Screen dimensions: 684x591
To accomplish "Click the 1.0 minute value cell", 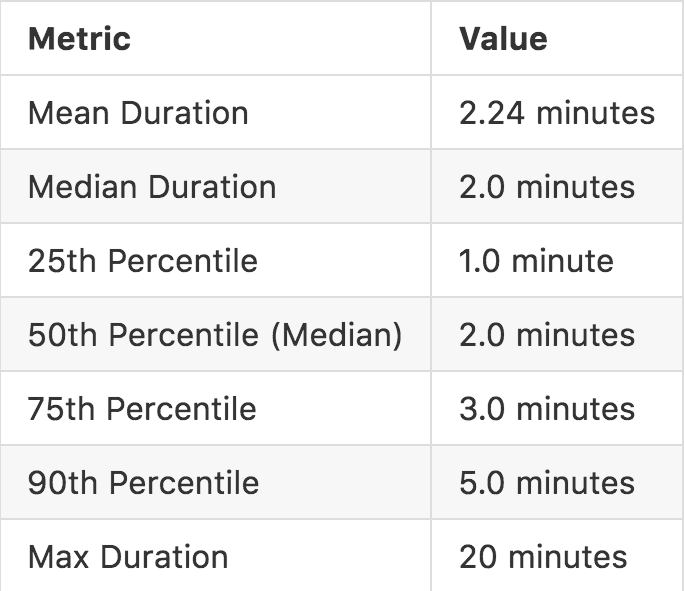I will 536,261.
